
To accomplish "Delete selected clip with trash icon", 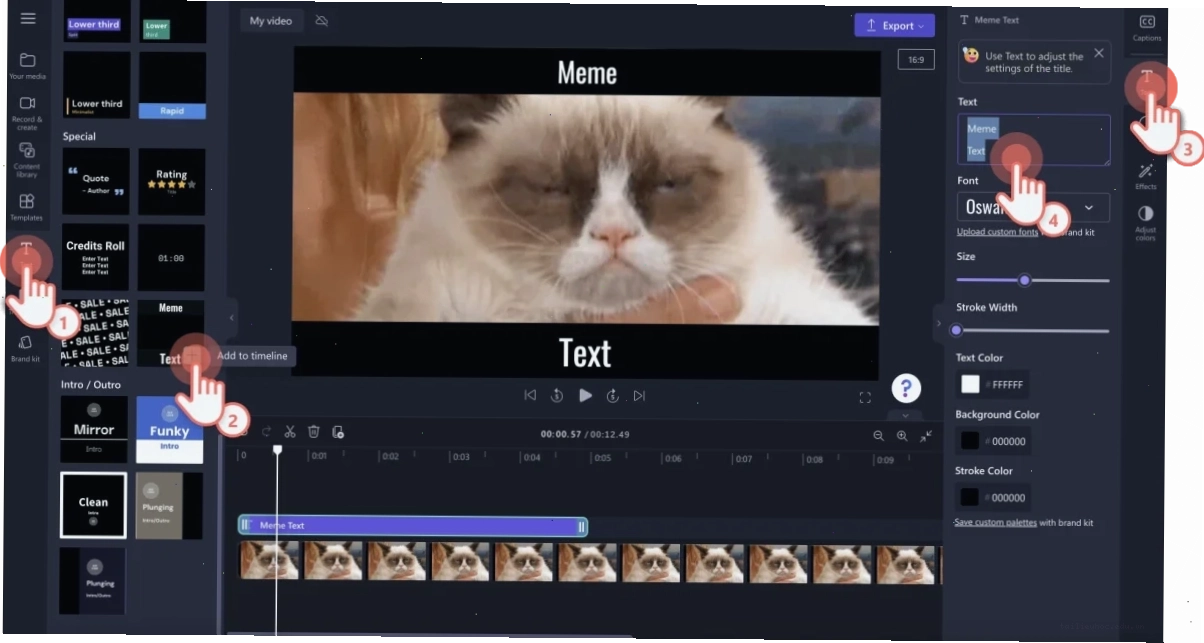I will 314,432.
